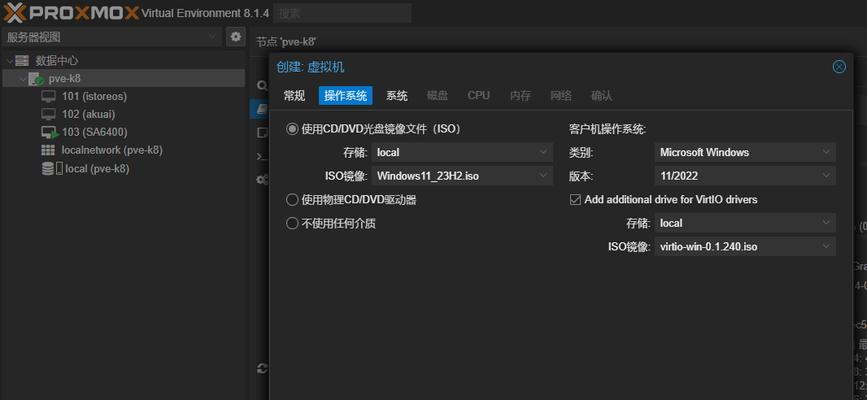Click the datacenter server icon

22,60
